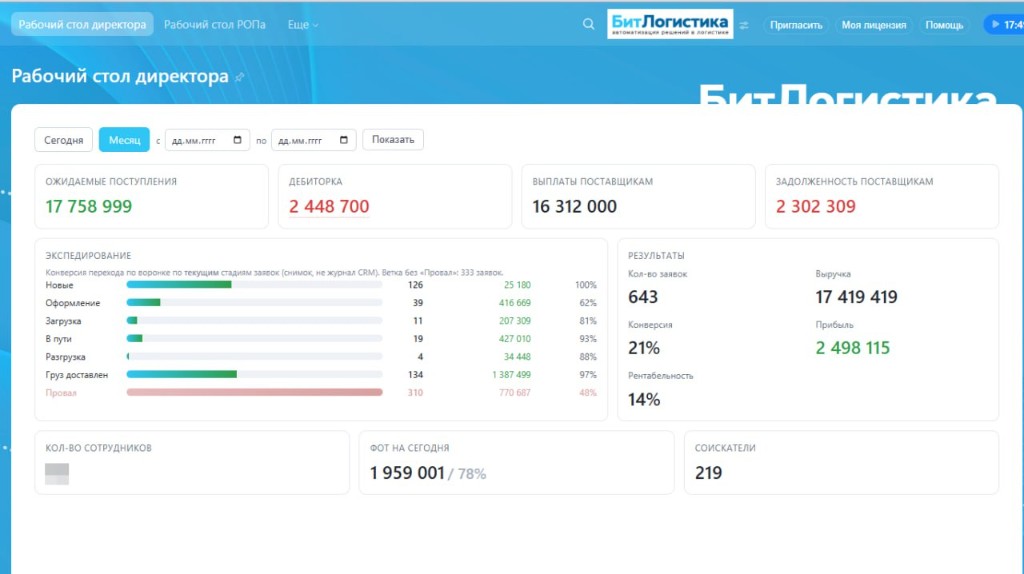This screenshot has width=1024, height=574.
Task: Expand the Еще dropdown menu
Action: 302,24
